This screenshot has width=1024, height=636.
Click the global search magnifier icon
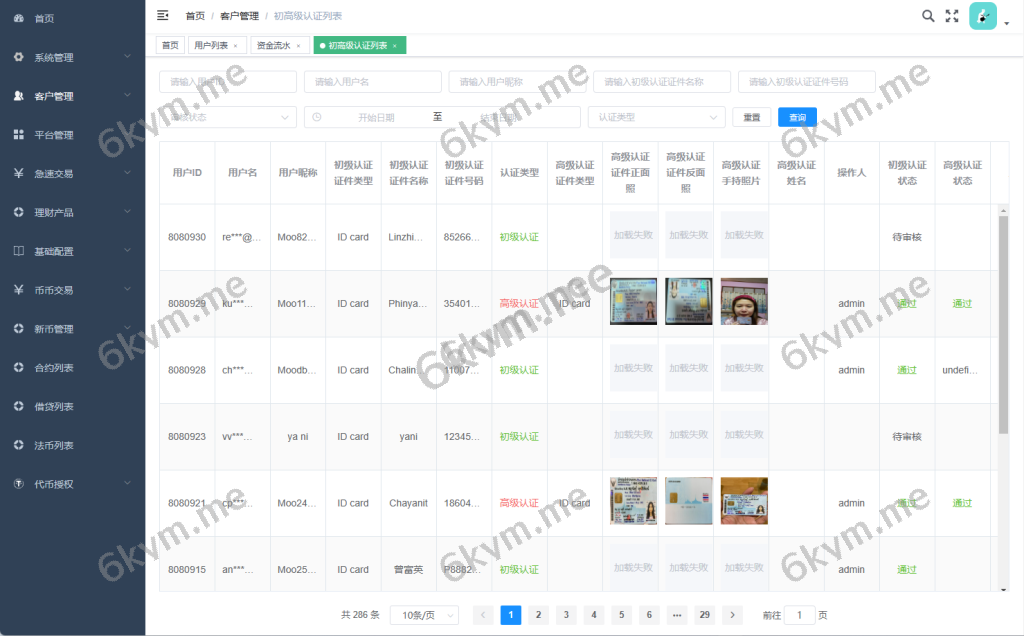tap(928, 16)
